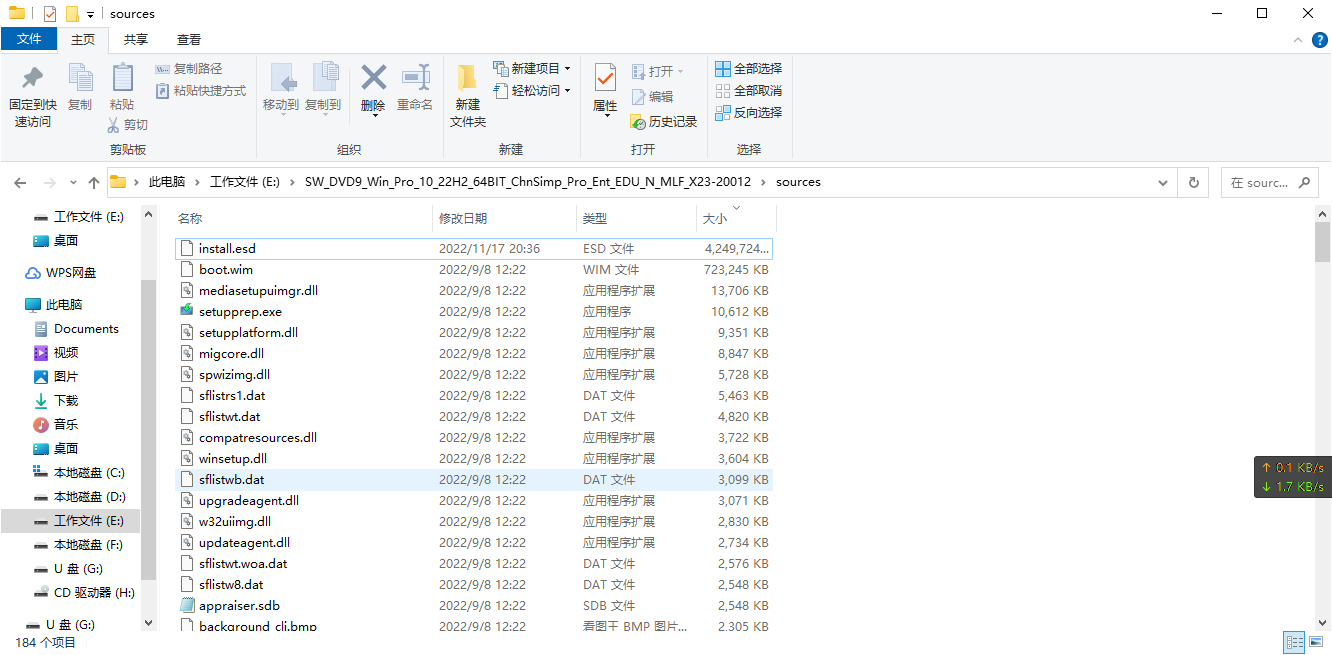Click Paste shortcut (粘贴快捷方式)

pos(201,91)
